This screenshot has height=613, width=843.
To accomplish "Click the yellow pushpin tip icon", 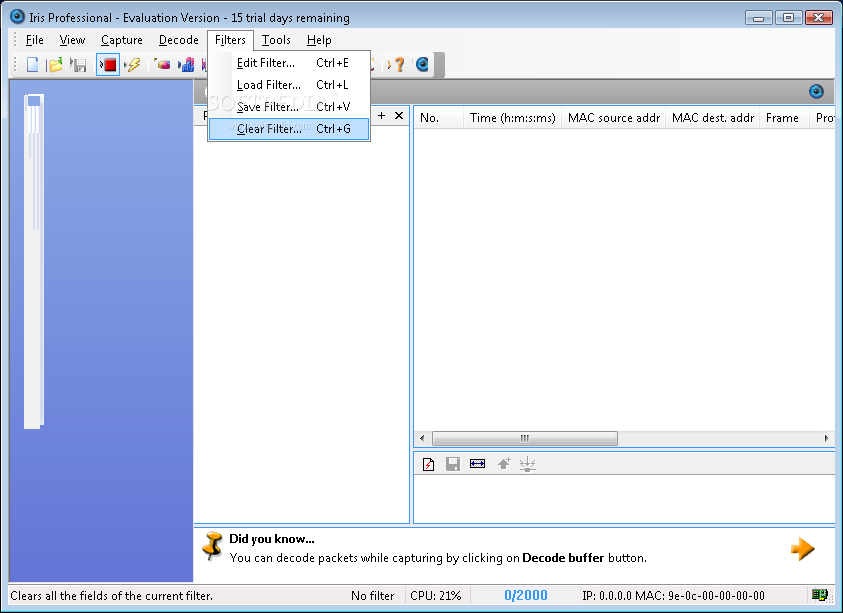I will tap(213, 546).
